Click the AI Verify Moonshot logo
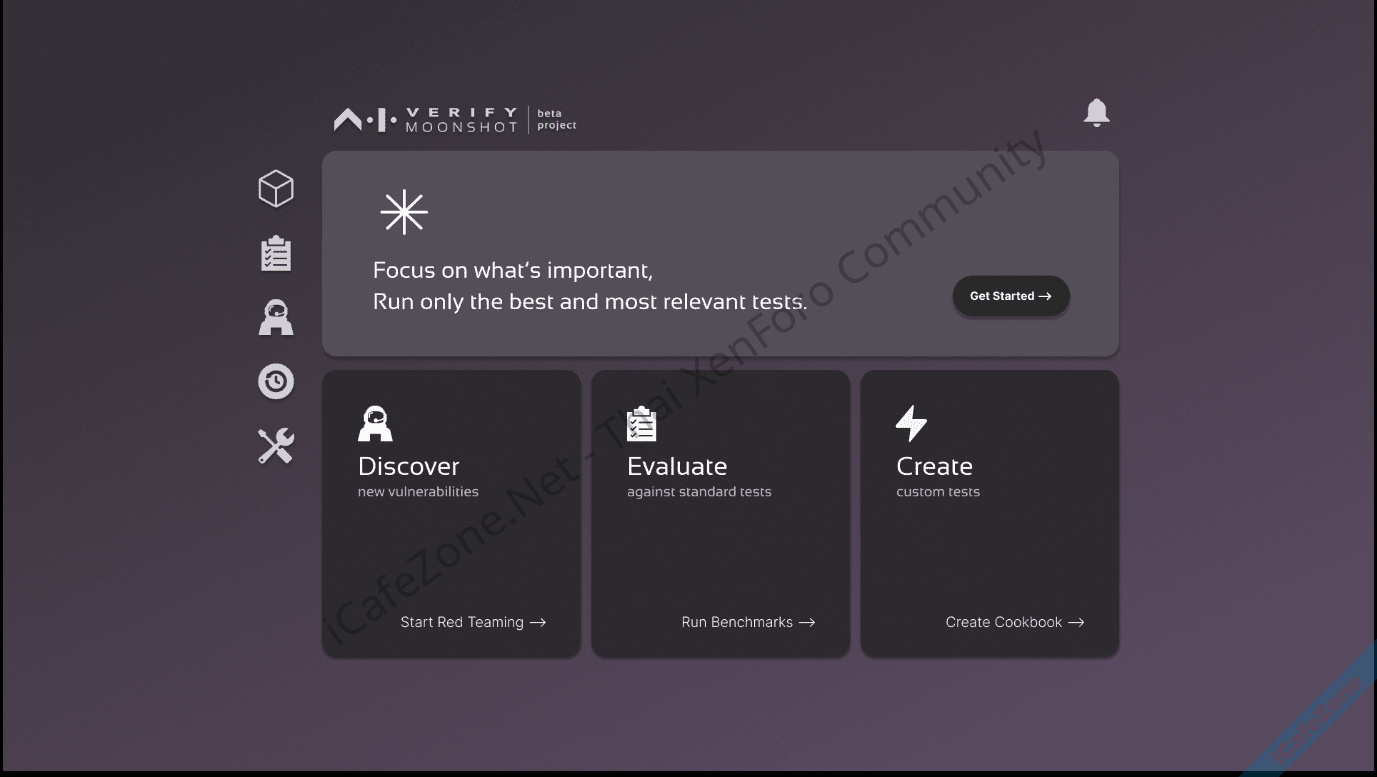Image resolution: width=1377 pixels, height=777 pixels. point(426,120)
